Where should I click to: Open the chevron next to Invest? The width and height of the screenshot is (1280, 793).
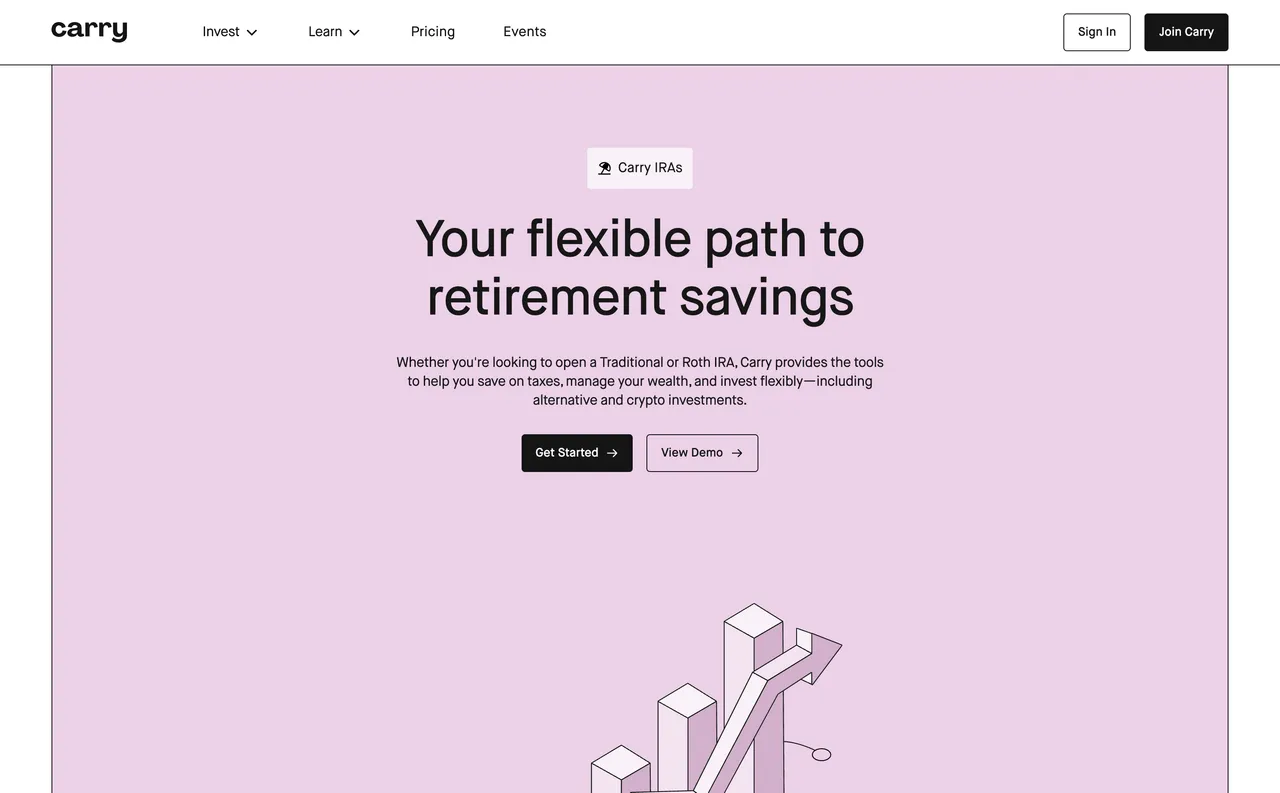pos(252,32)
